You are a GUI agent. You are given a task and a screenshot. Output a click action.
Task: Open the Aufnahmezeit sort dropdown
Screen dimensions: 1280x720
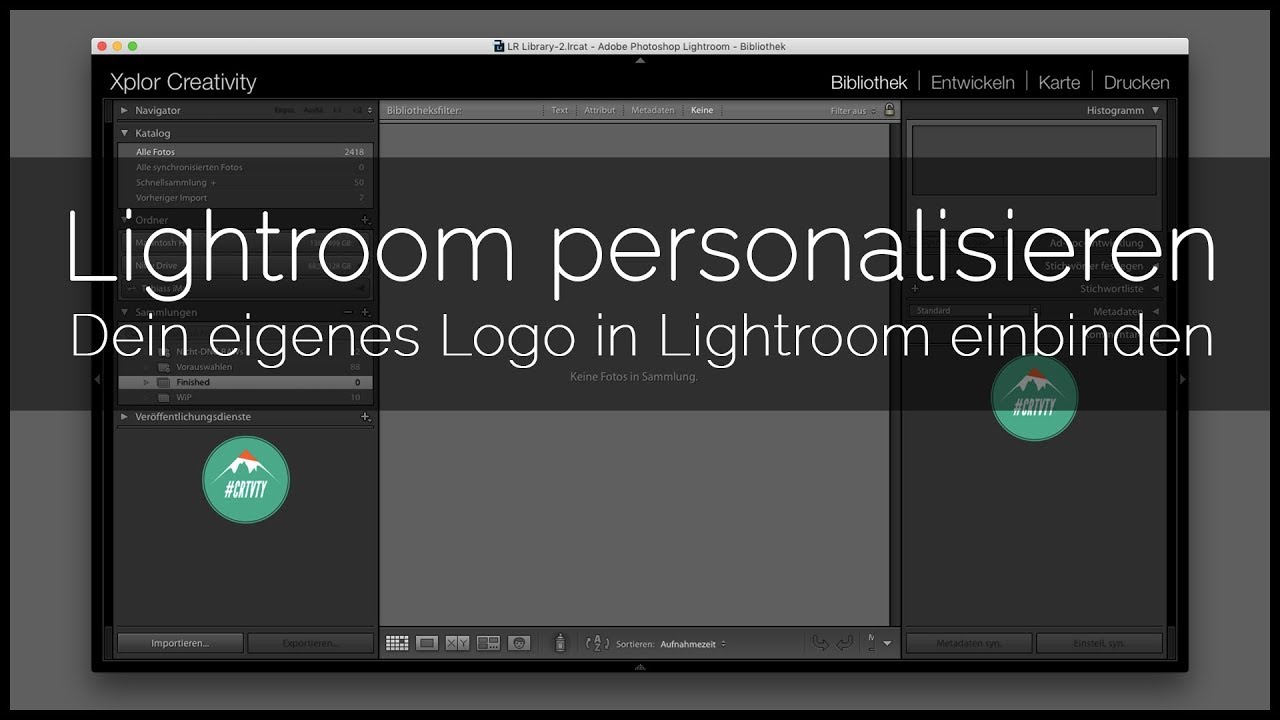point(692,644)
